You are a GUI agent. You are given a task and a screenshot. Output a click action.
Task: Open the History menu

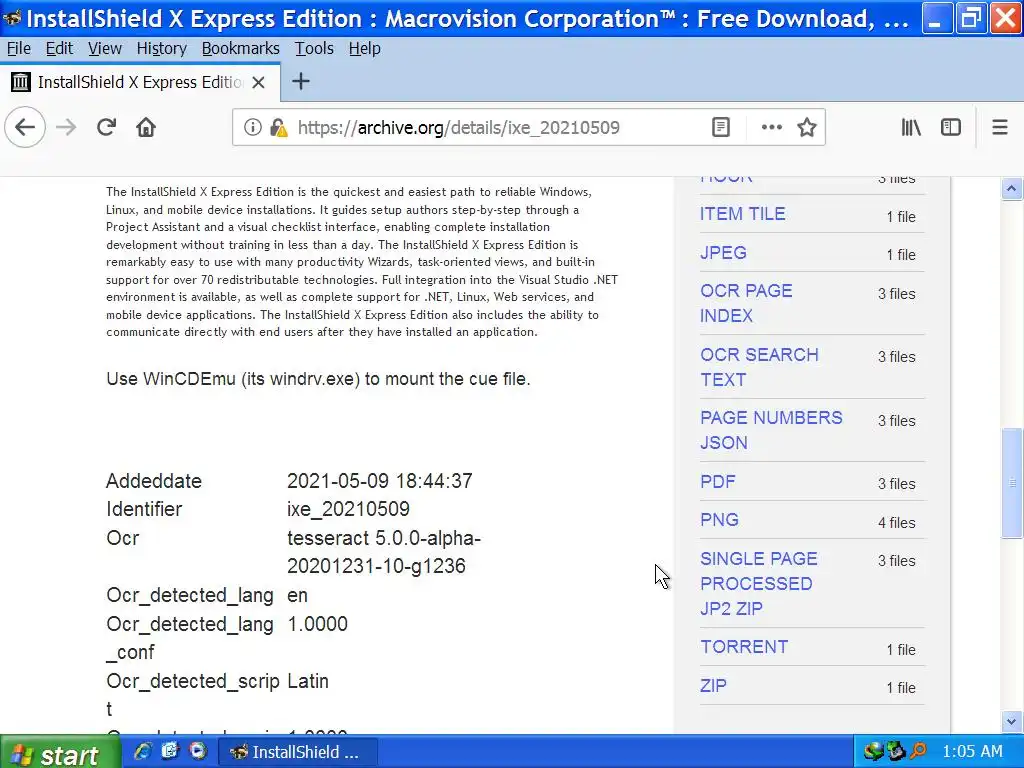point(161,48)
